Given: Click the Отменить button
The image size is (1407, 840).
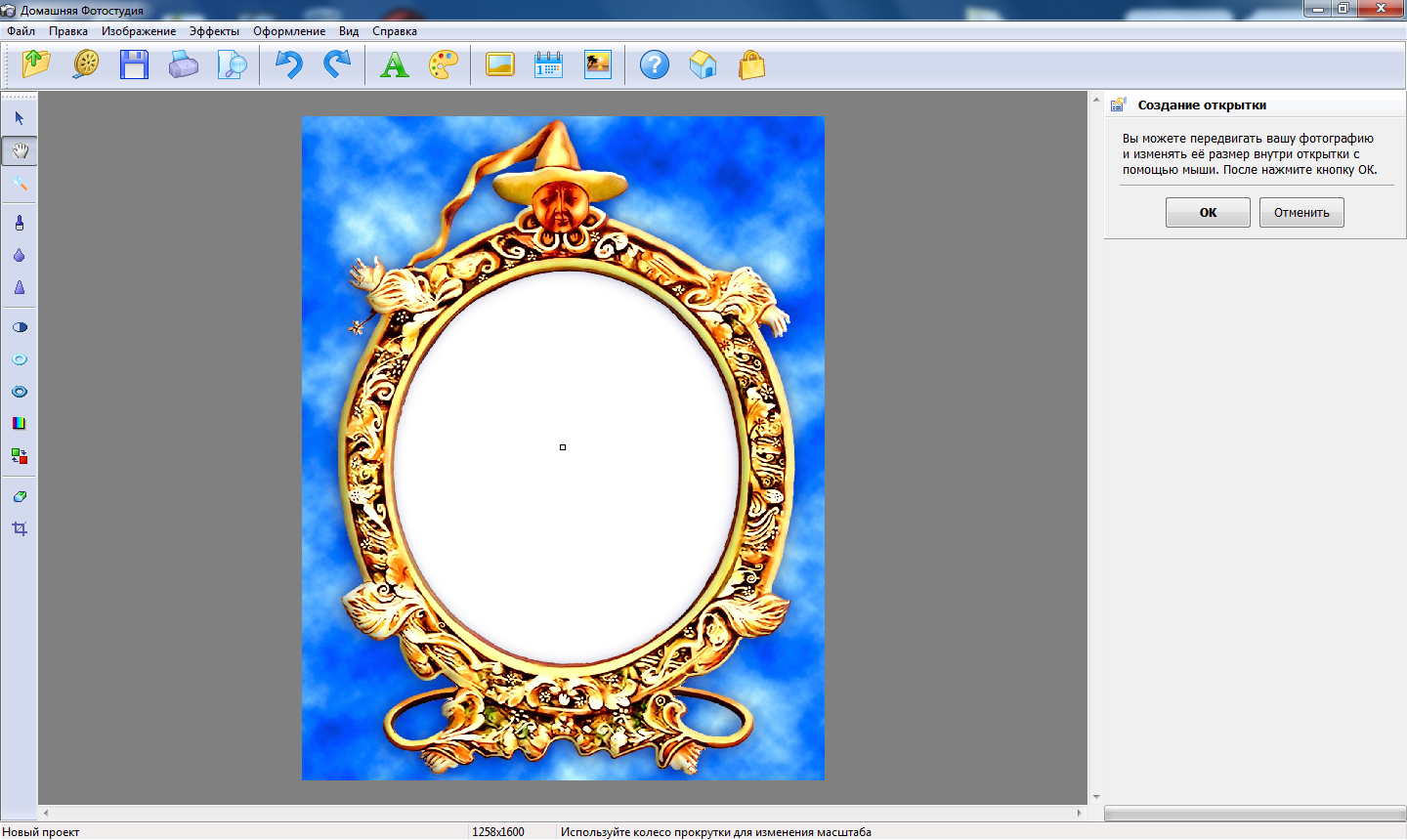Looking at the screenshot, I should point(1301,212).
